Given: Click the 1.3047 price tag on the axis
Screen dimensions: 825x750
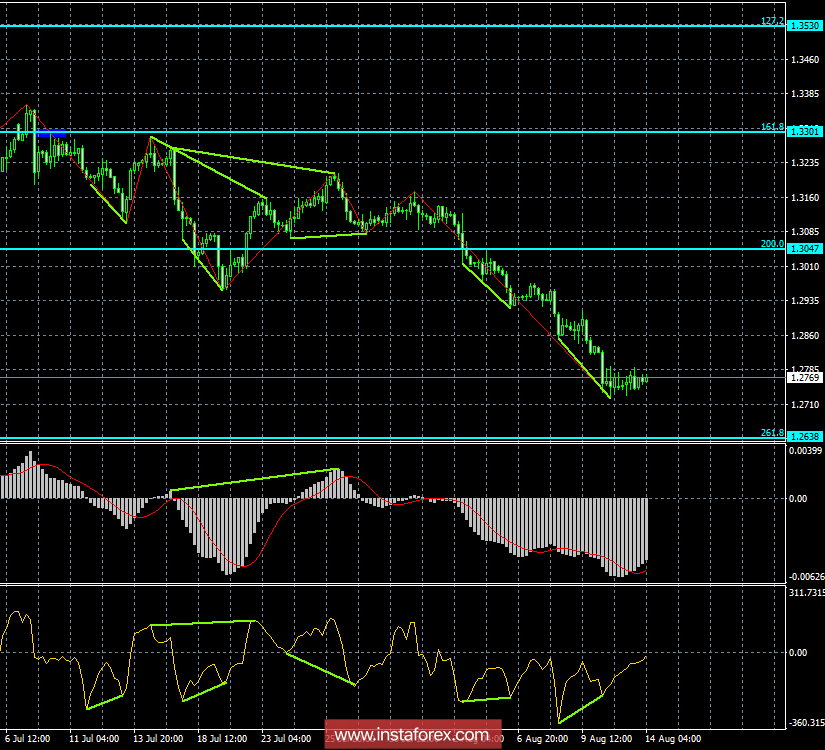Looking at the screenshot, I should [803, 248].
